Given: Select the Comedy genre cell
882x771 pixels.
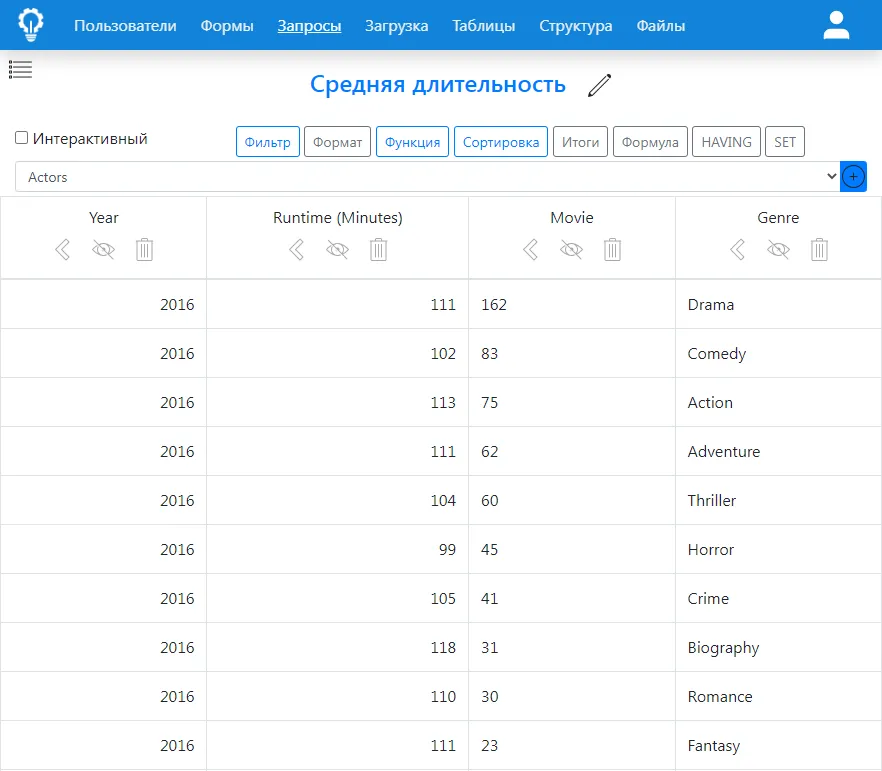Looking at the screenshot, I should pos(778,353).
